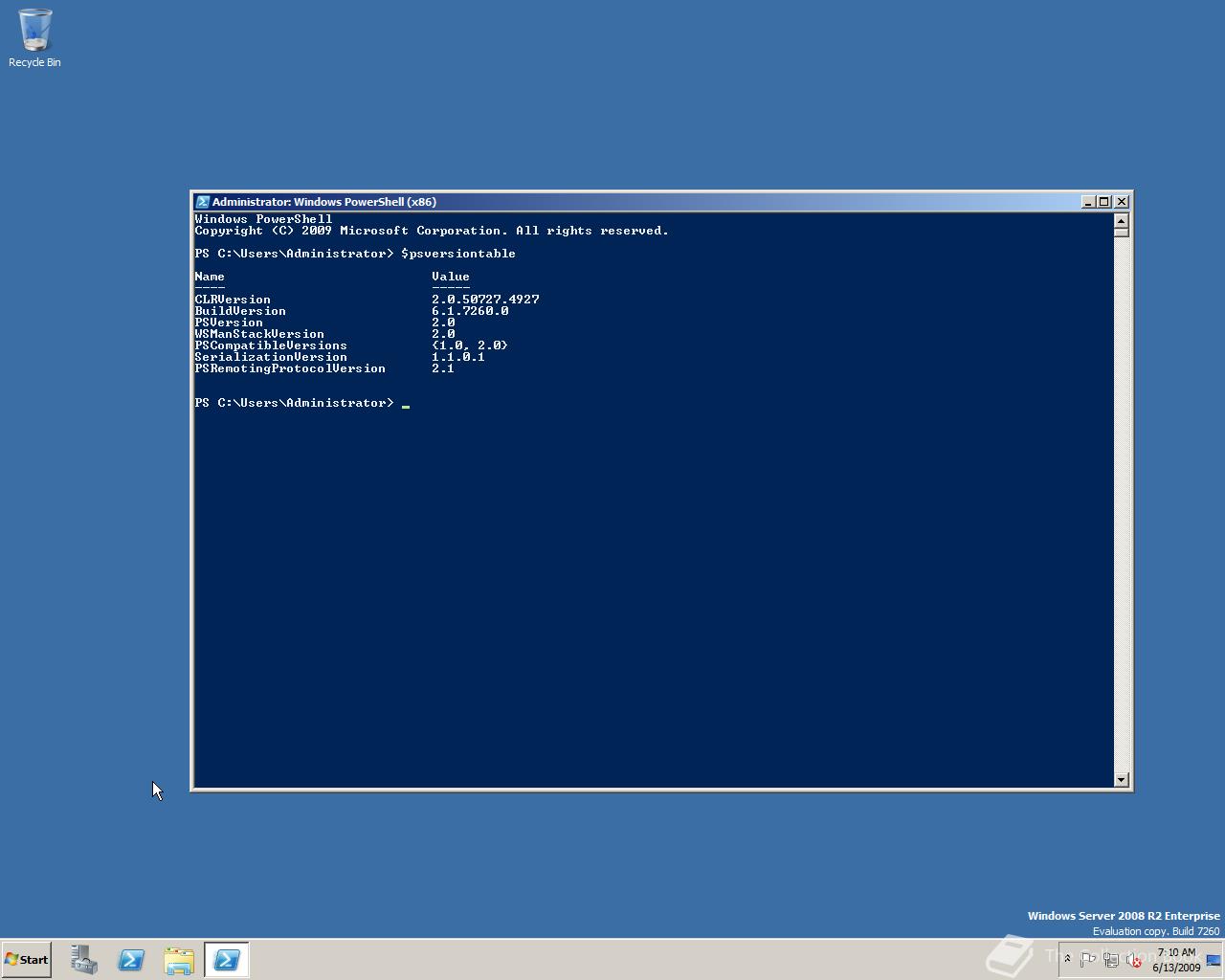Click the value 2.1
Image resolution: width=1225 pixels, height=980 pixels.
click(443, 368)
